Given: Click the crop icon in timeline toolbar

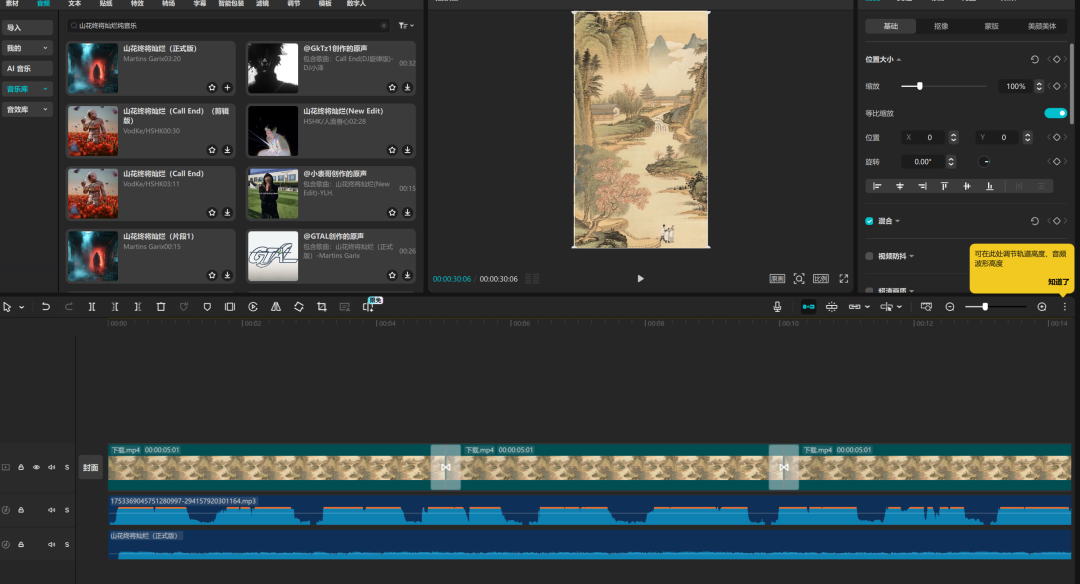Looking at the screenshot, I should pyautogui.click(x=322, y=307).
